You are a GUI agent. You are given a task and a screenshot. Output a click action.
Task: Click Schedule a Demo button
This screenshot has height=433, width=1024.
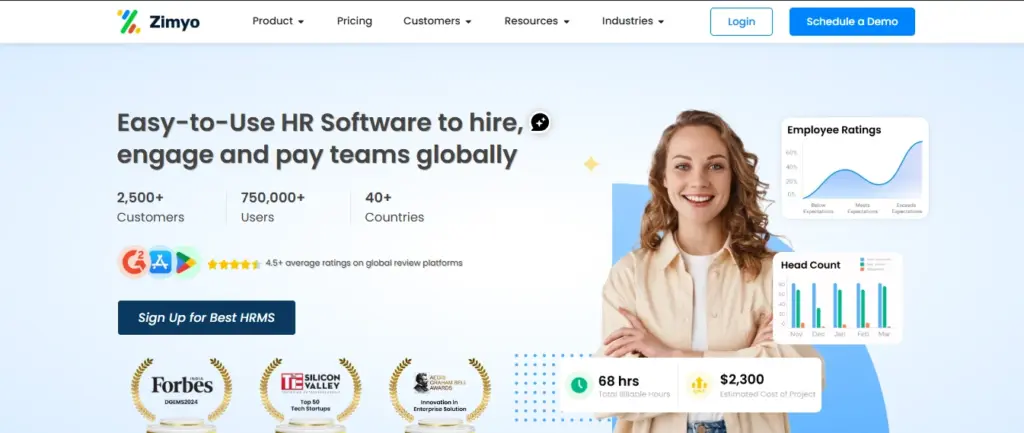[x=852, y=22]
